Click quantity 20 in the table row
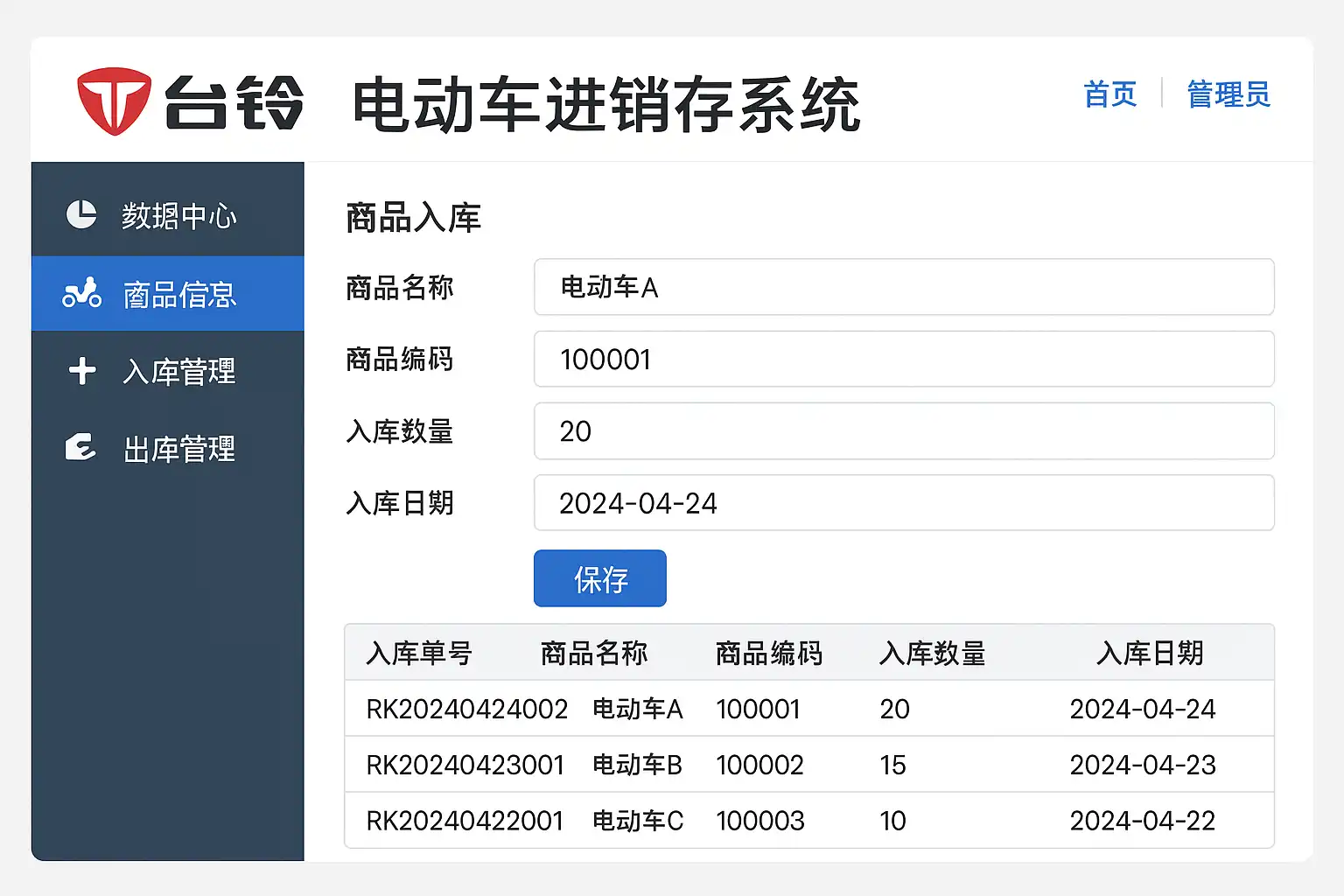 tap(895, 709)
